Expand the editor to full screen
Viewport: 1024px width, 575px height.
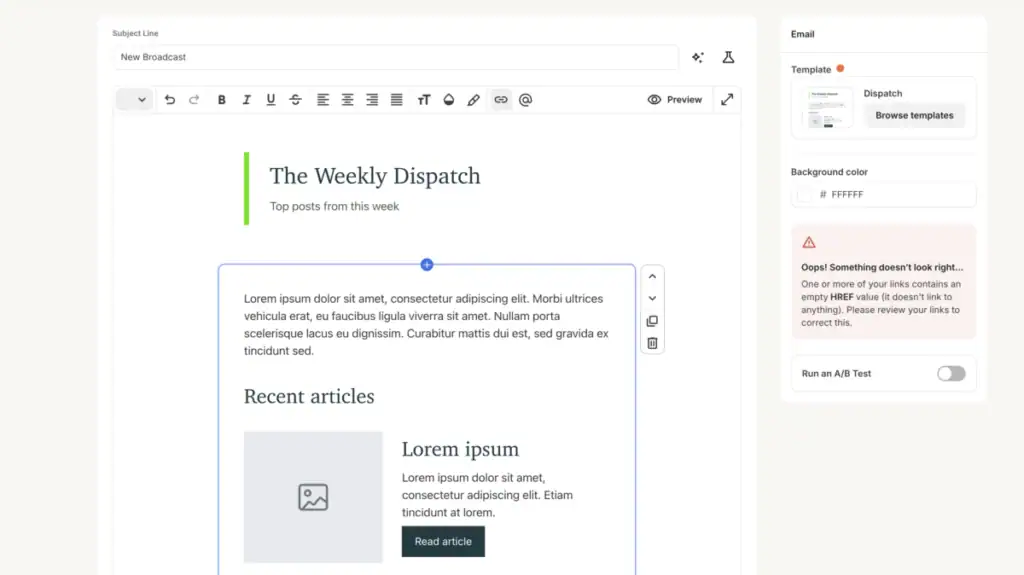coord(727,100)
